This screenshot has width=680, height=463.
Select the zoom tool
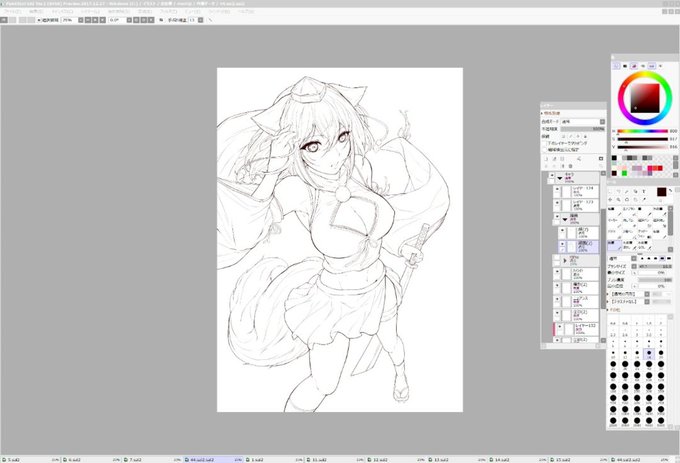click(618, 200)
